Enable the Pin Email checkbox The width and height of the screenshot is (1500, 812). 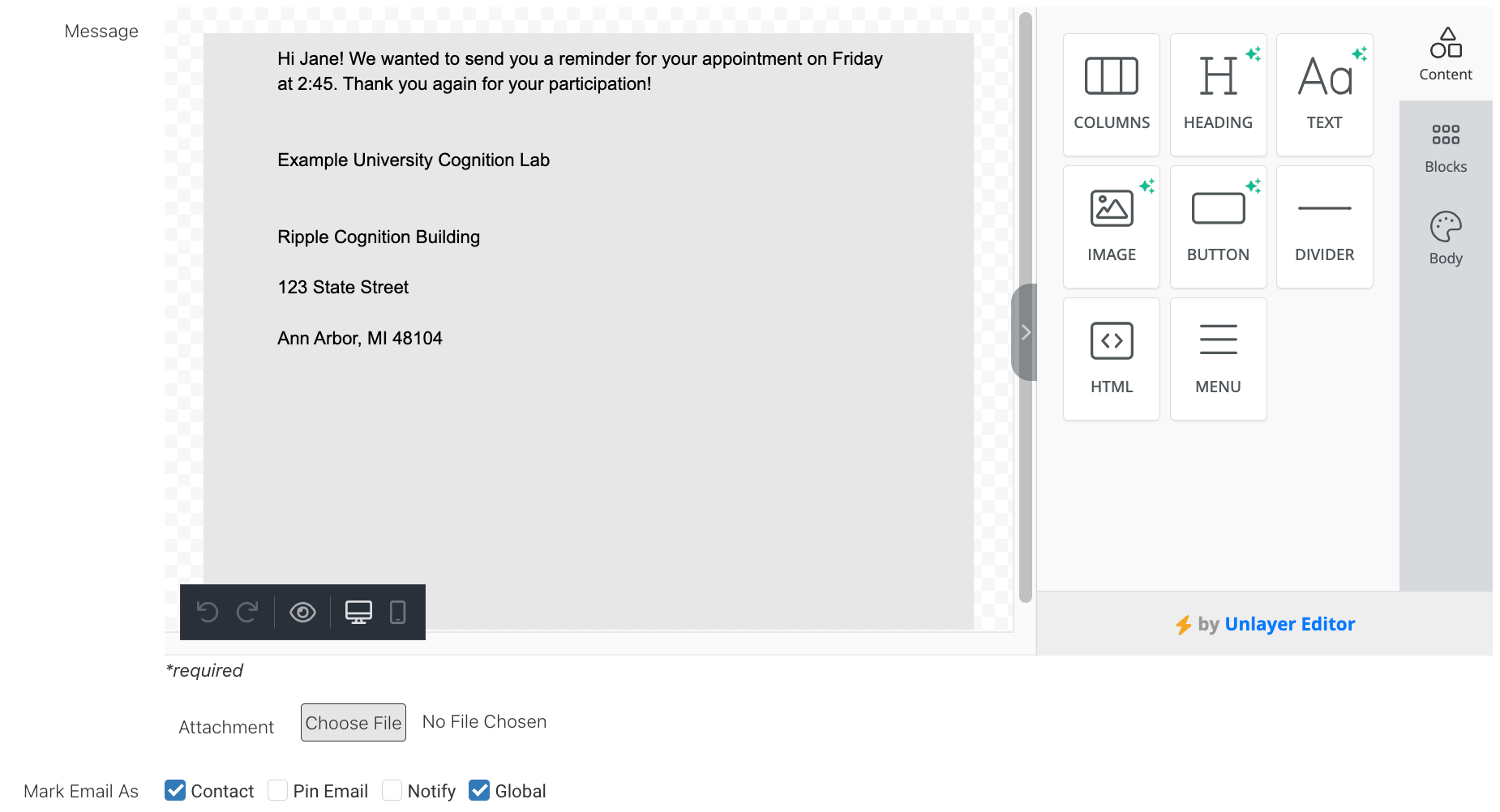click(x=278, y=790)
